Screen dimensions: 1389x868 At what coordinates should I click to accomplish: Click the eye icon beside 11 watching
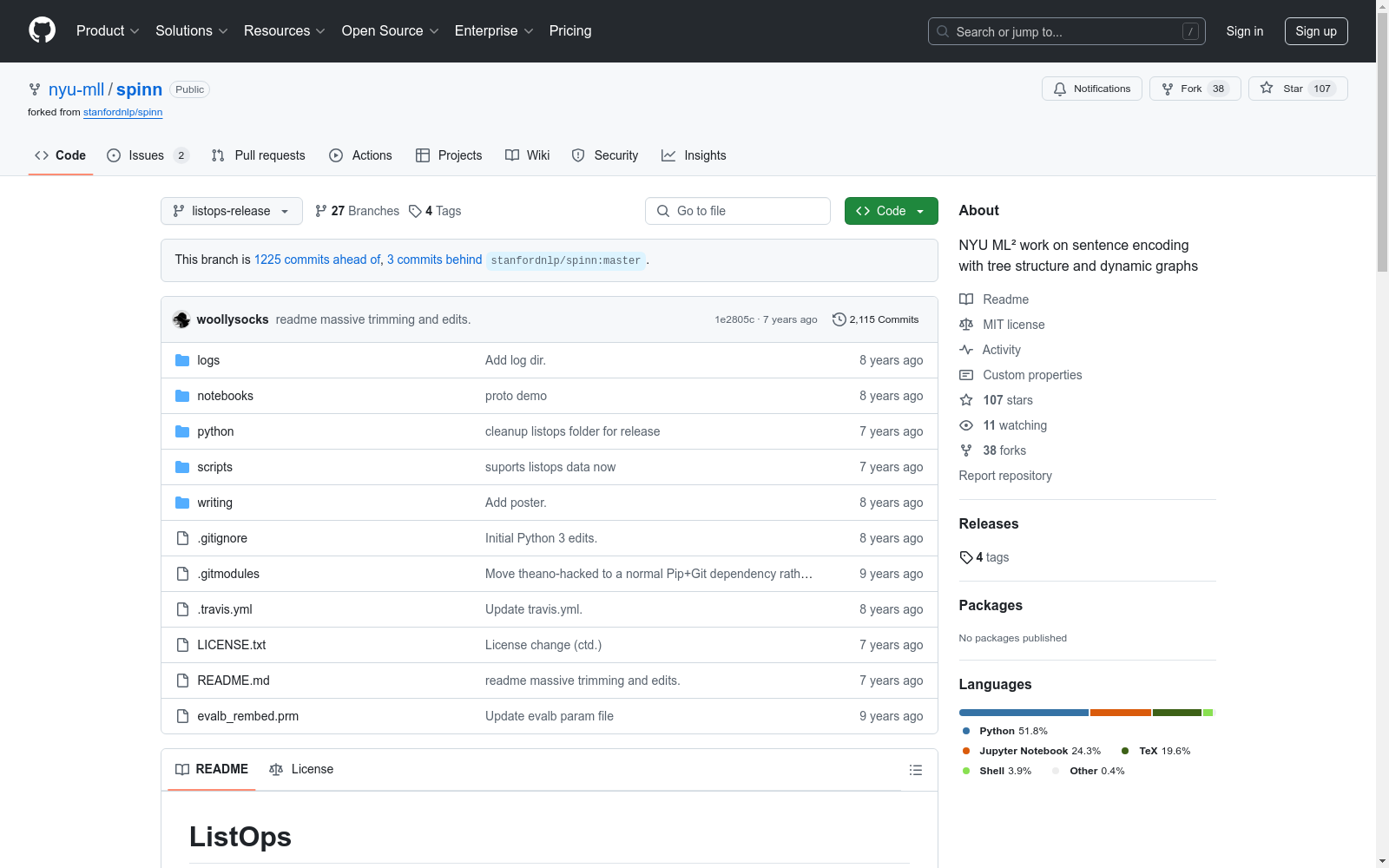click(966, 425)
